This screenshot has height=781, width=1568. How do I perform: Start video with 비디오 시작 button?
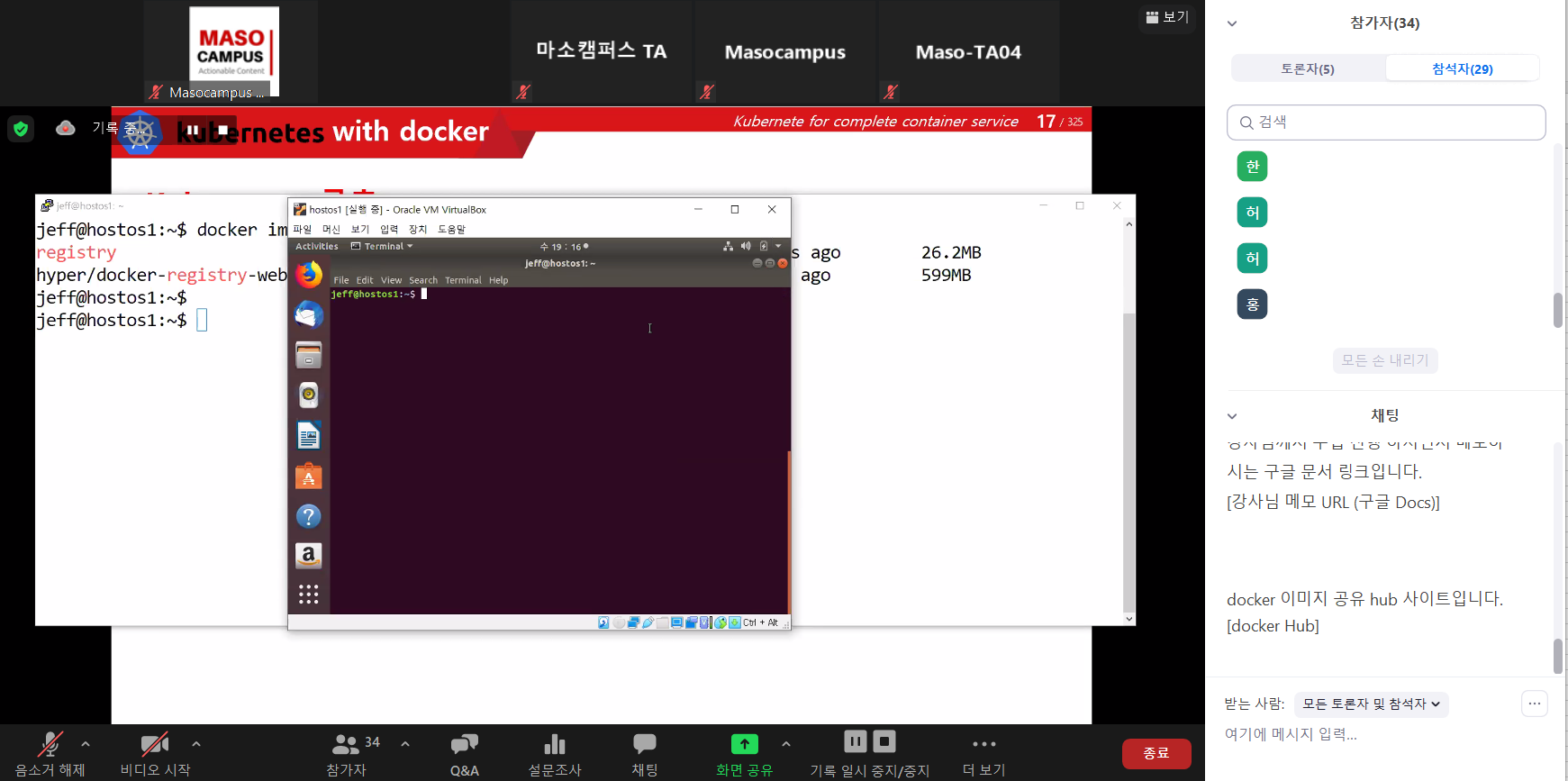(155, 745)
